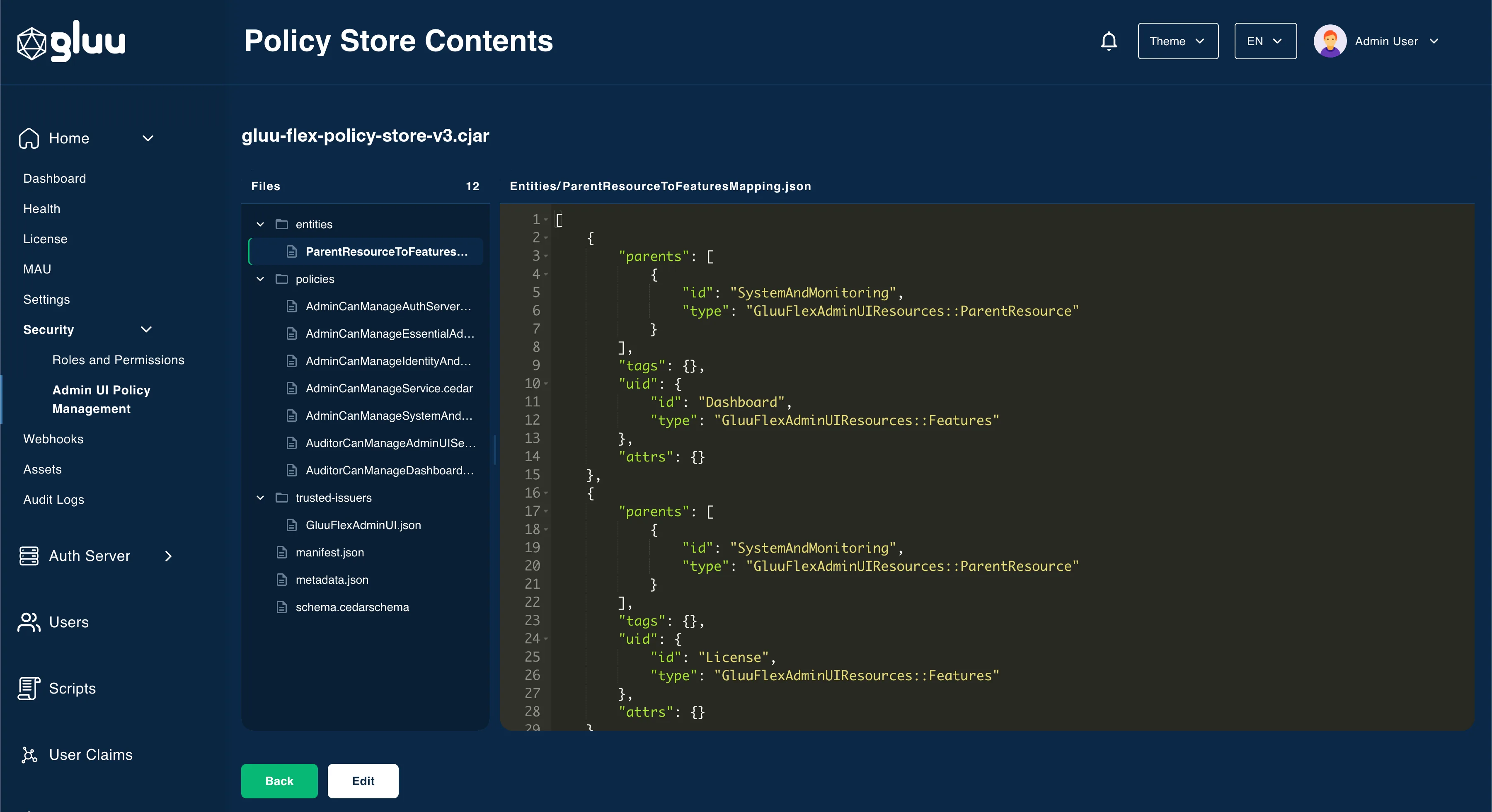The image size is (1492, 812).
Task: Click the entities folder icon
Action: pyautogui.click(x=281, y=224)
